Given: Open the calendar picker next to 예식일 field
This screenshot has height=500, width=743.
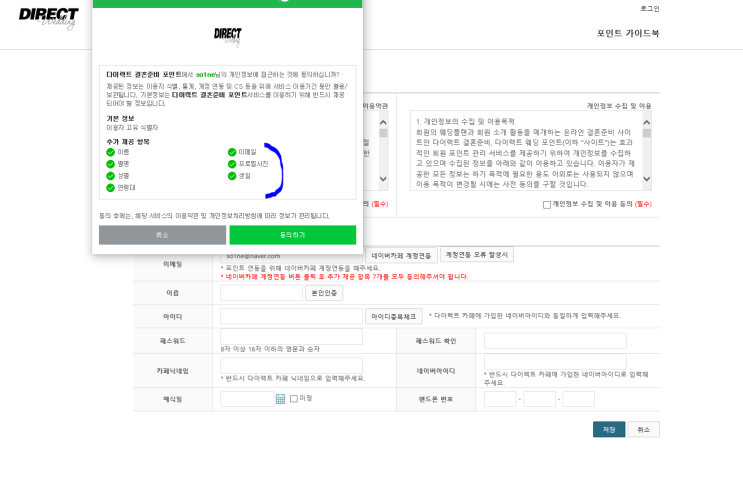Looking at the screenshot, I should coord(281,399).
